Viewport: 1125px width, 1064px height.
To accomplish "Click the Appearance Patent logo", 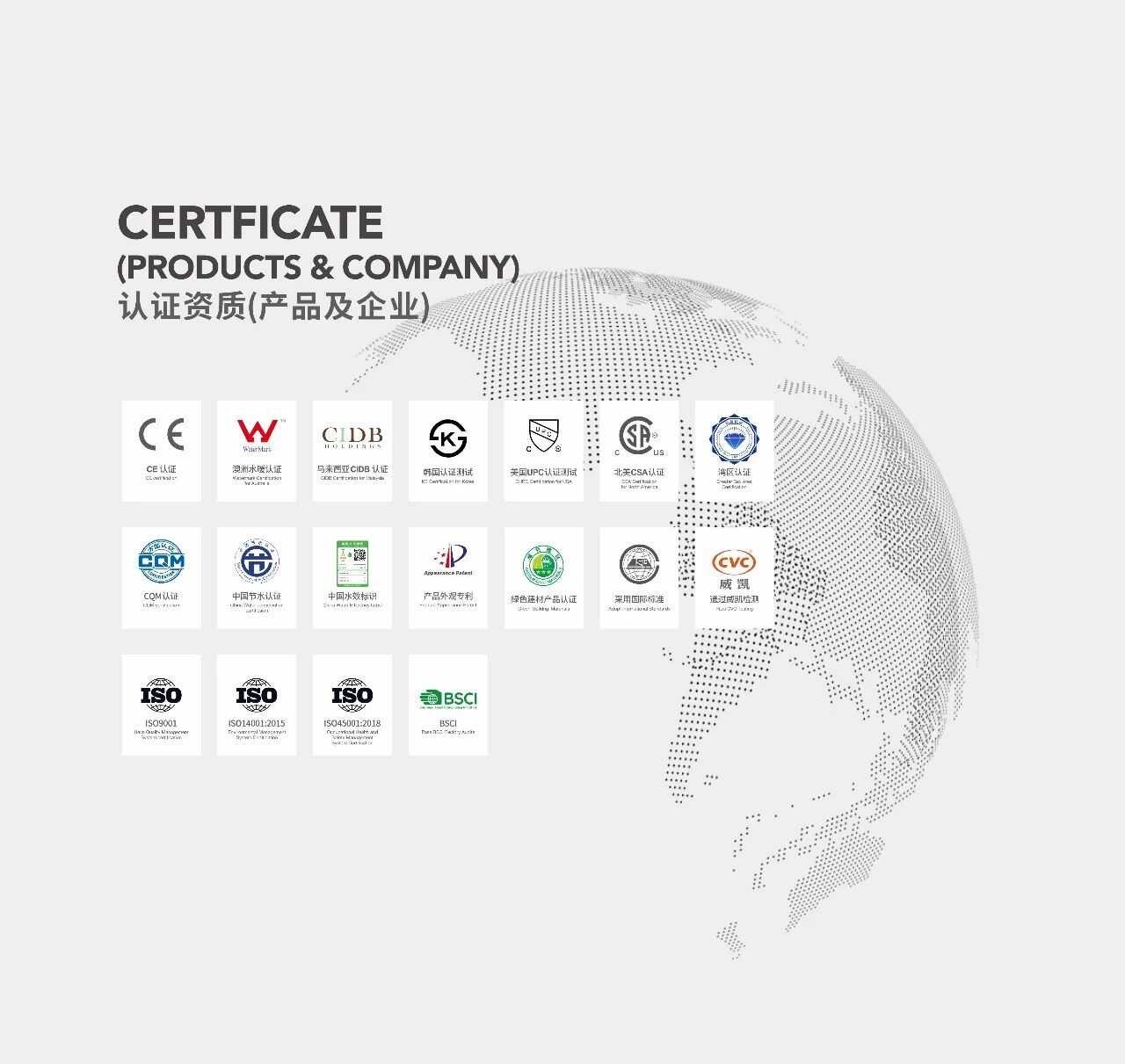I will (x=448, y=560).
